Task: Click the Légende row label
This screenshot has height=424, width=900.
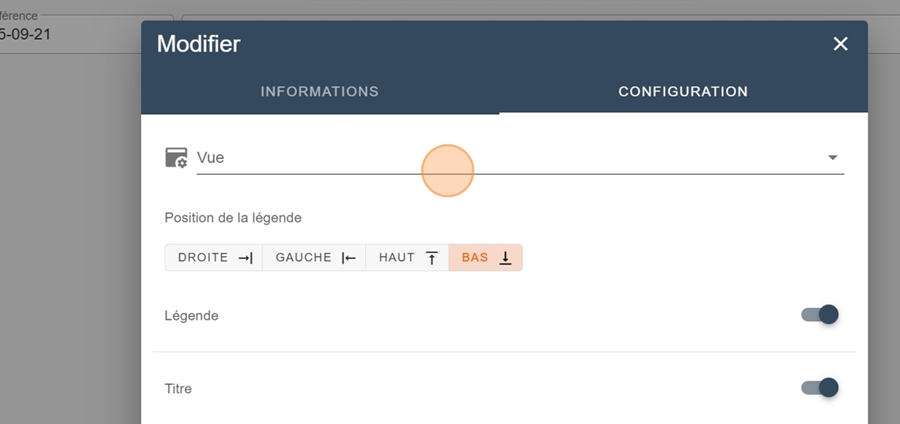Action: tap(191, 316)
